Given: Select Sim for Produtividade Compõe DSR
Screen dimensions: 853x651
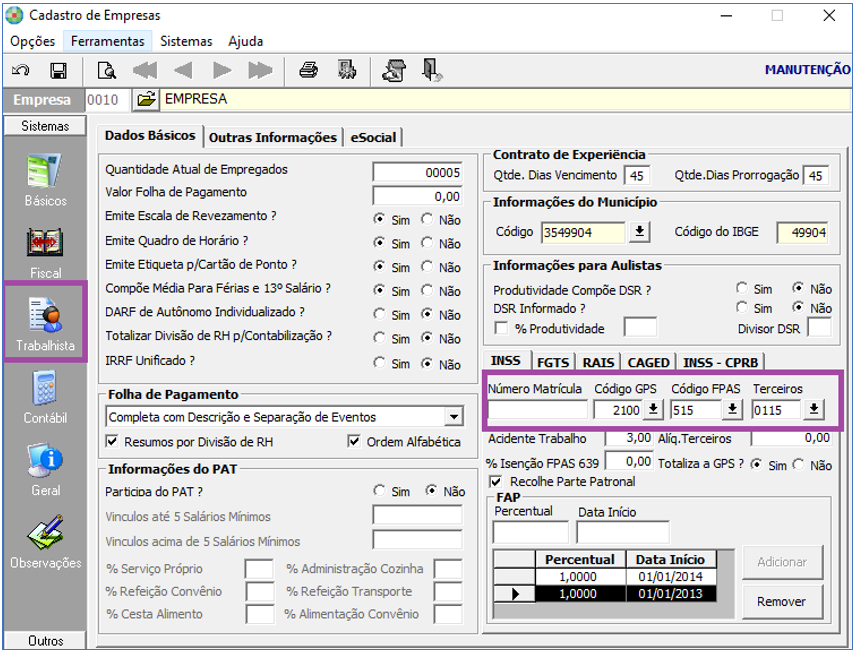Looking at the screenshot, I should click(742, 288).
